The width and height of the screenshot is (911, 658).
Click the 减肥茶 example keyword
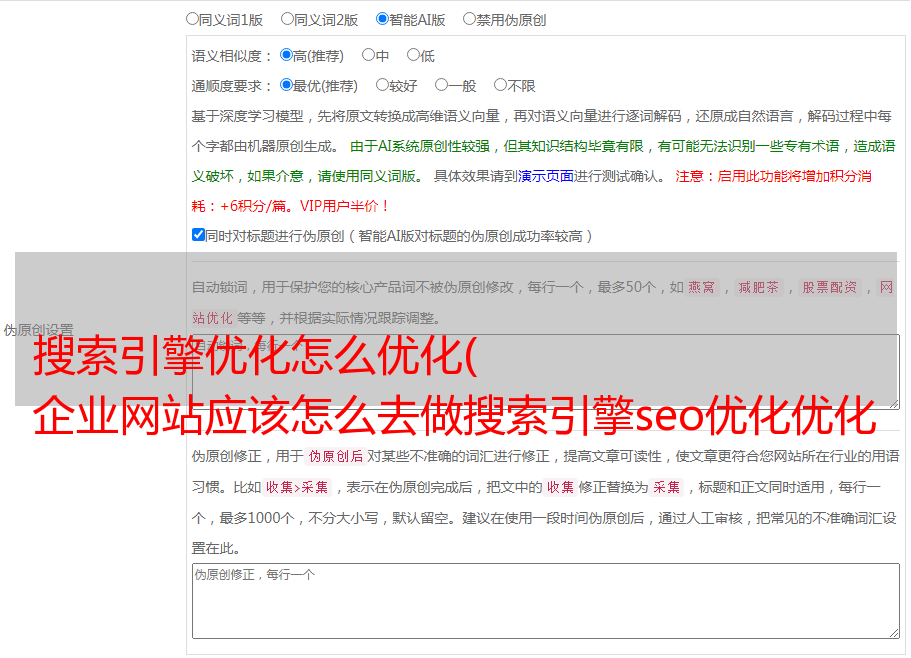click(758, 287)
